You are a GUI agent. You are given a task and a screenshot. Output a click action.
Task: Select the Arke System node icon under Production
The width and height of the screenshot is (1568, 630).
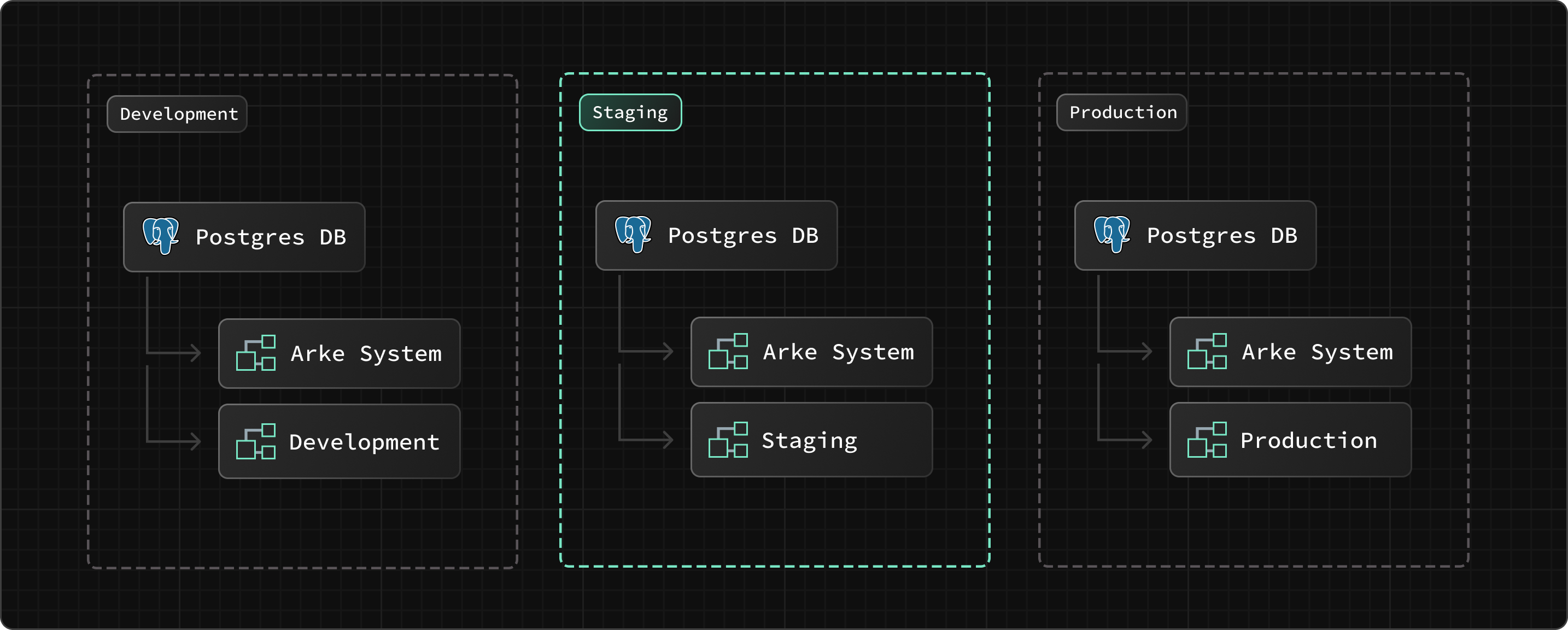pyautogui.click(x=1207, y=352)
